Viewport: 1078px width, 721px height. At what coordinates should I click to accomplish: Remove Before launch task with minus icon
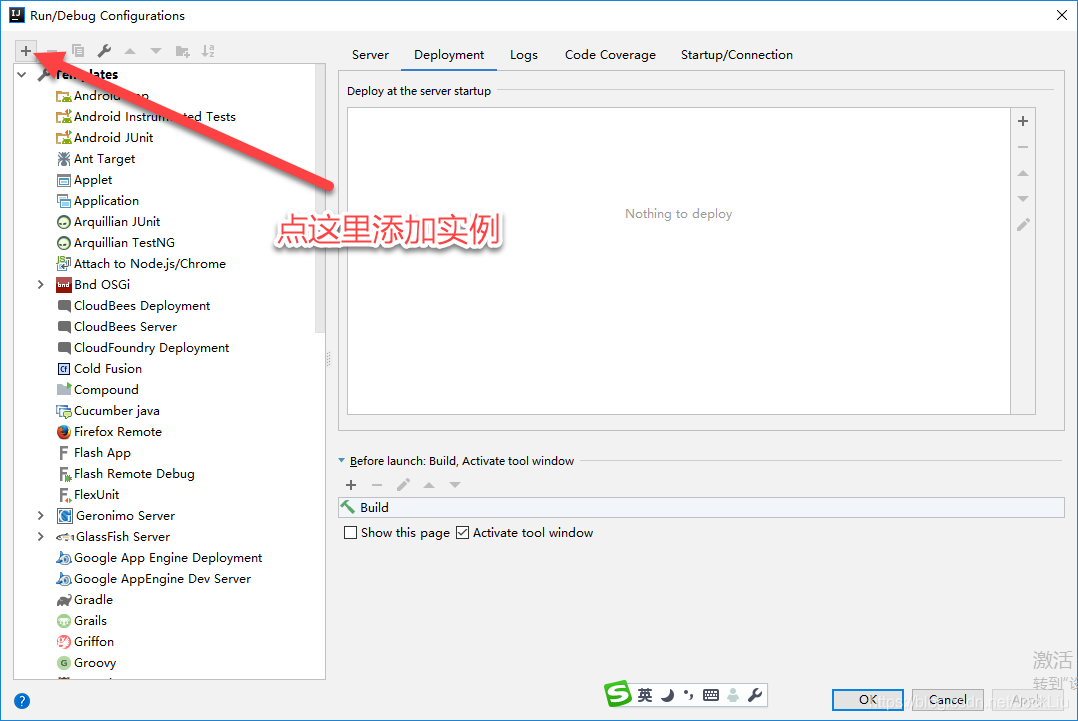pos(377,485)
